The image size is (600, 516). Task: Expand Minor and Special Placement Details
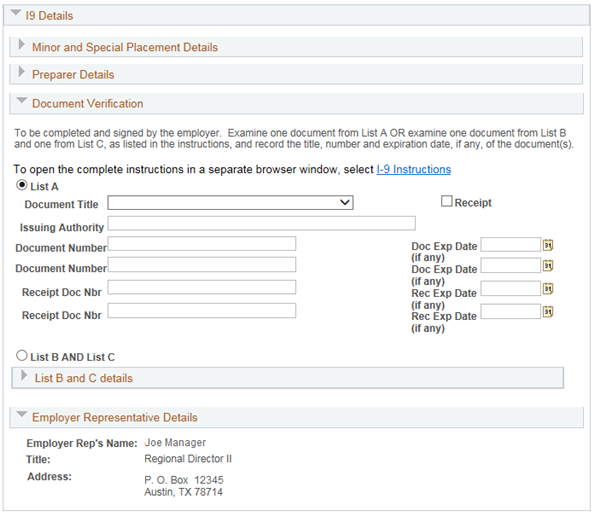[x=22, y=46]
